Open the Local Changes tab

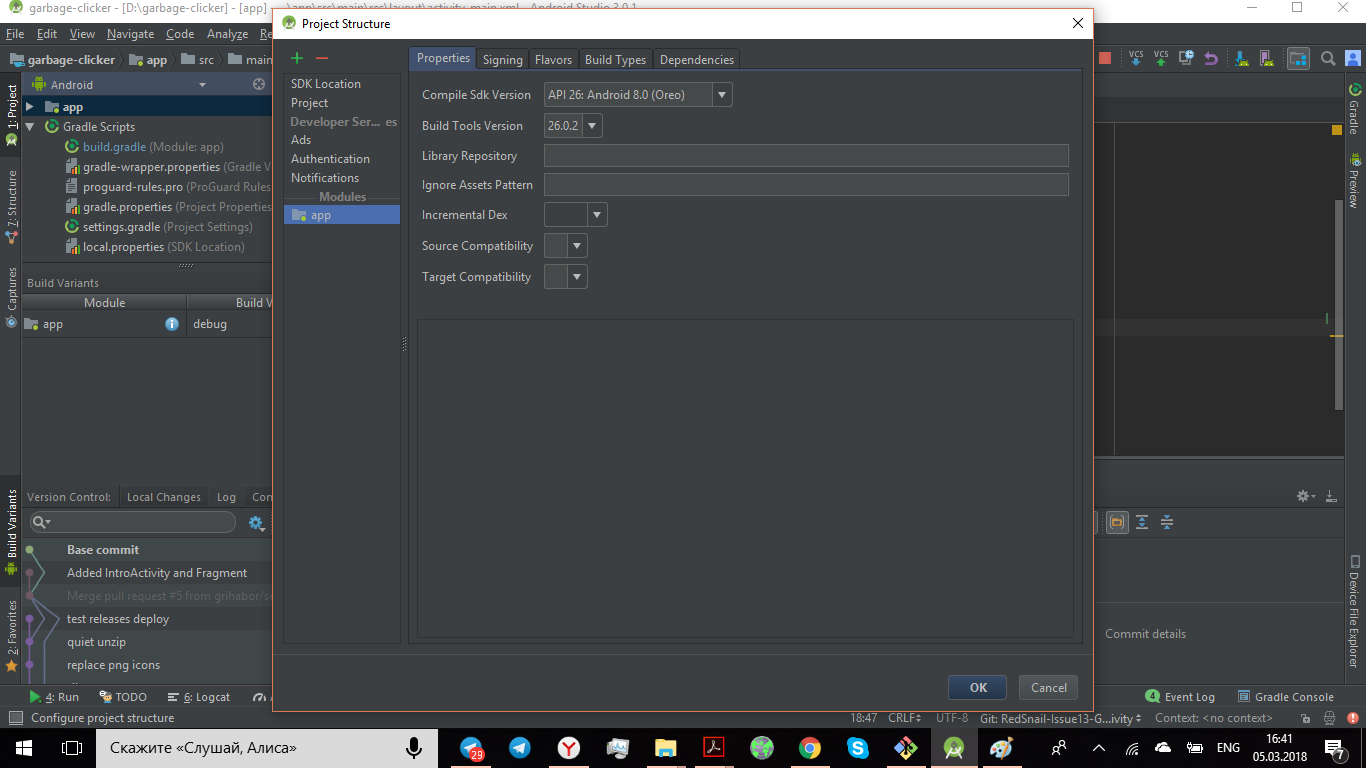163,497
